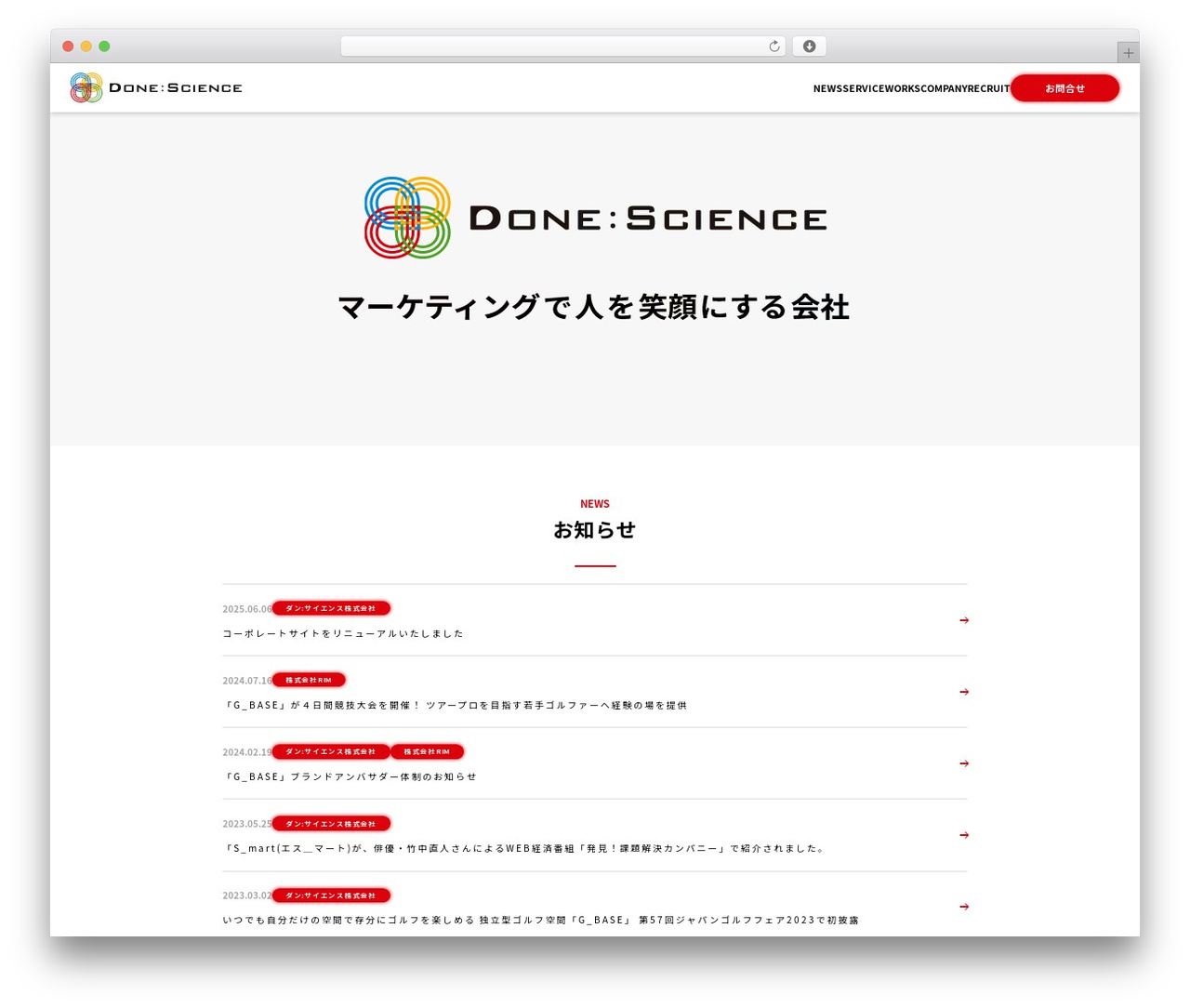Click the お知らせ section heading

coord(595,530)
